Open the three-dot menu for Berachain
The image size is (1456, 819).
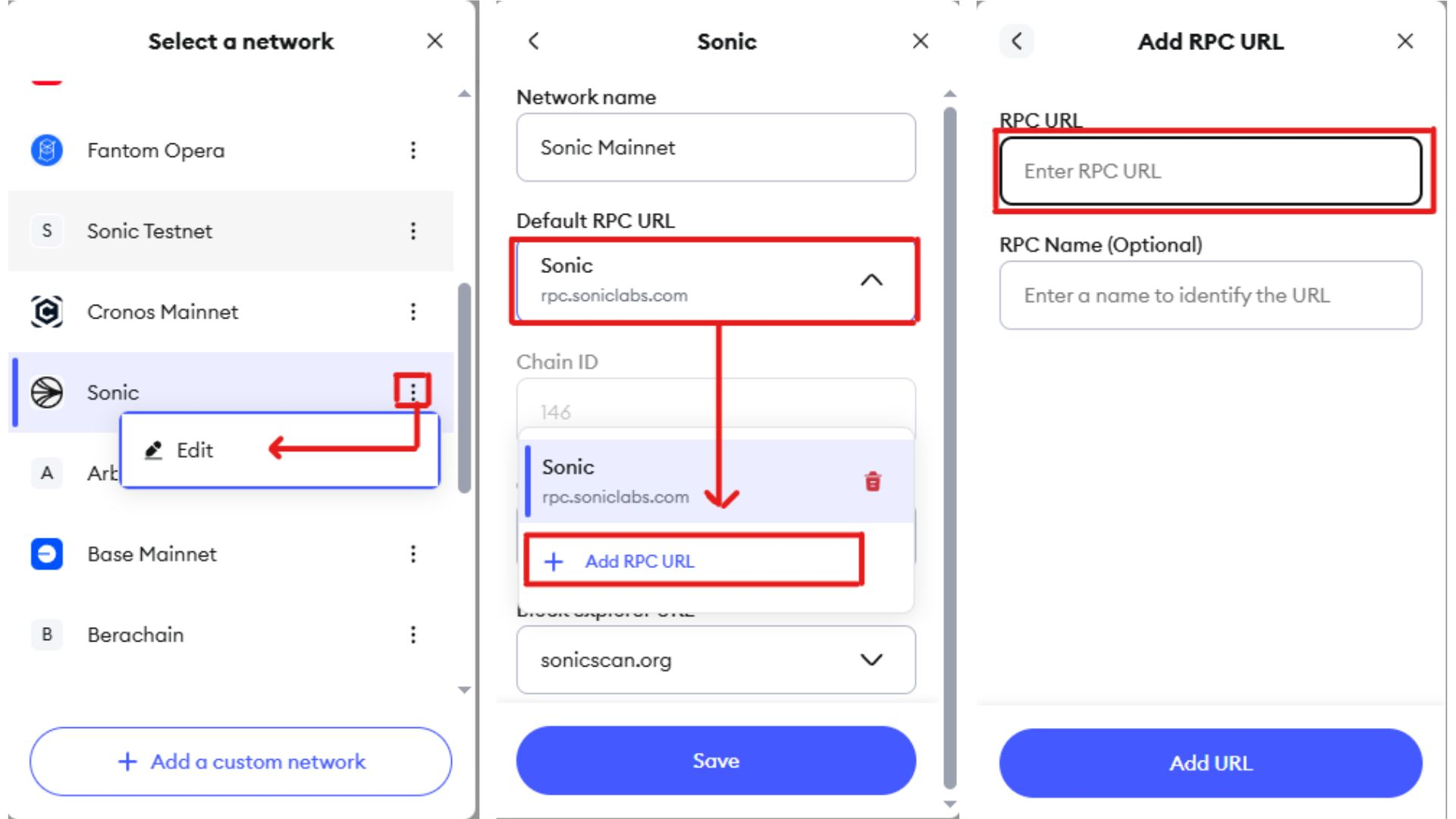[x=413, y=635]
